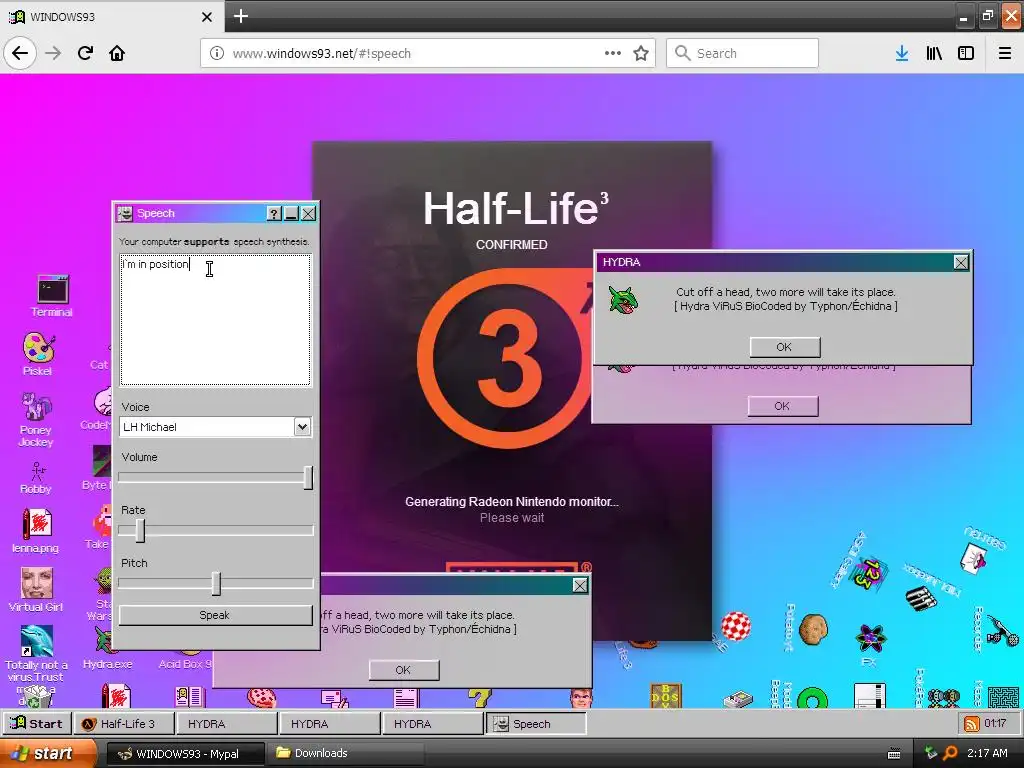Open the dolphin 'Totally not a virus' icon
This screenshot has width=1024, height=768.
pos(37,641)
